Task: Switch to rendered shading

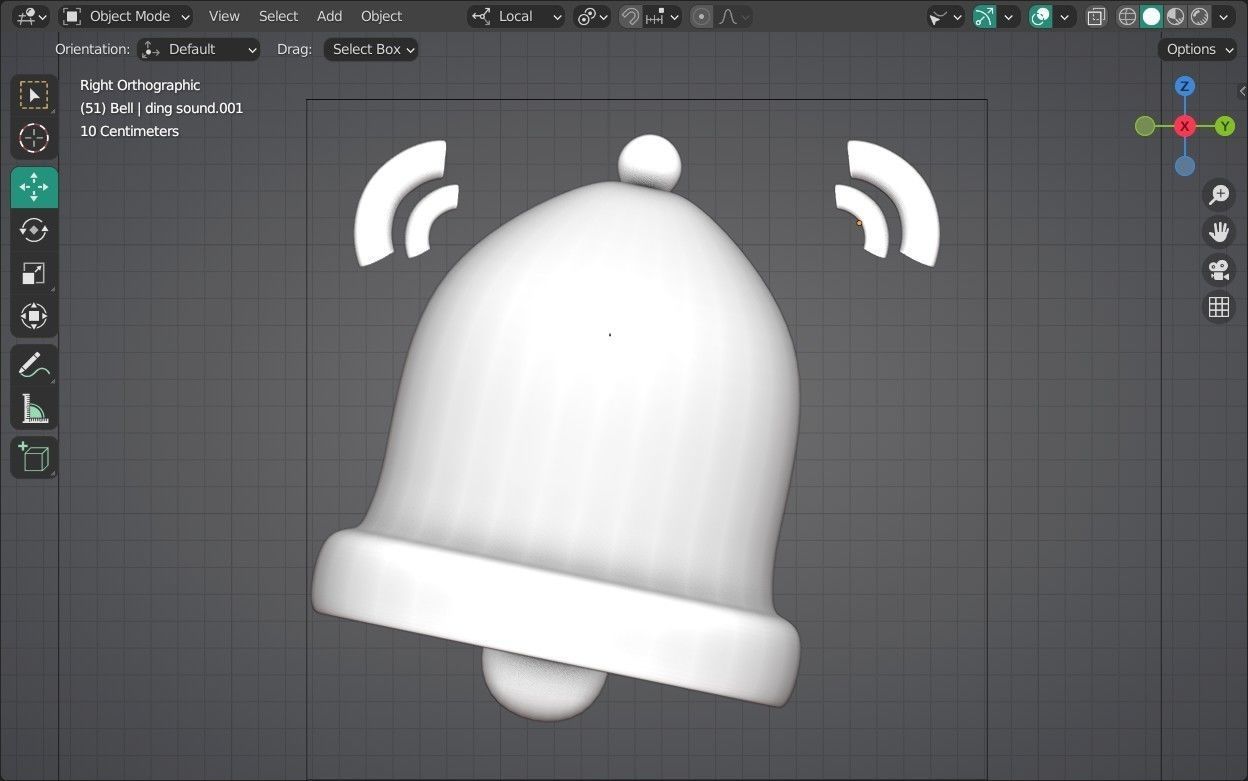Action: 1200,16
